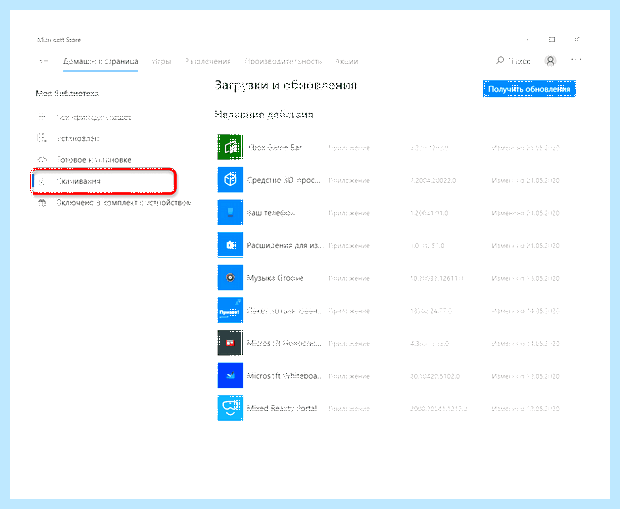Click the Mixed Reality Portal app name
The height and width of the screenshot is (509, 620).
(282, 408)
